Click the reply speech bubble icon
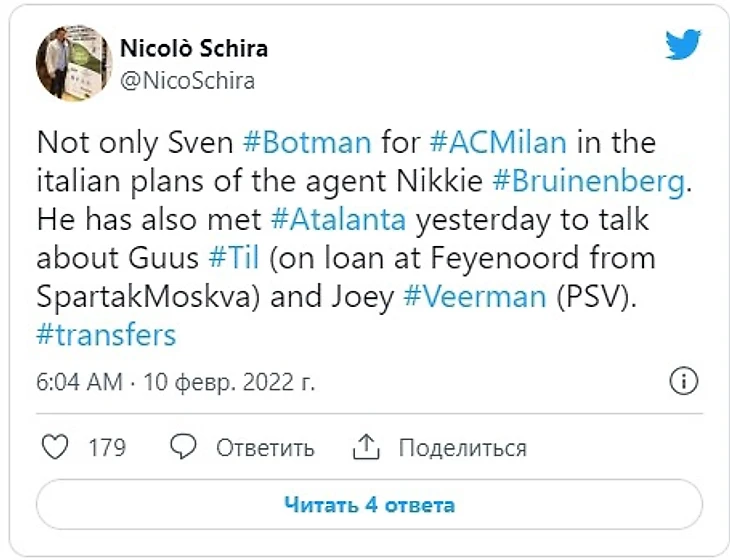This screenshot has width=730, height=560. (183, 447)
